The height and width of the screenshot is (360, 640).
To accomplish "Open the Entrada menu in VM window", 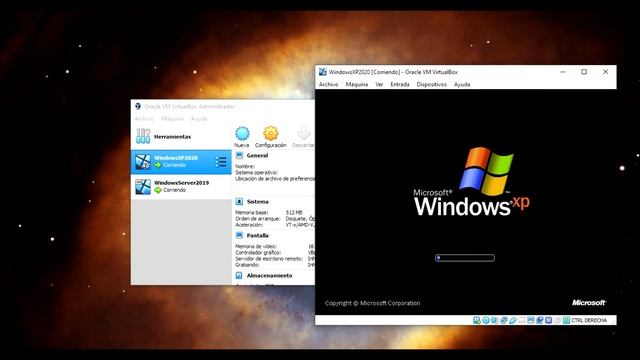I will click(x=400, y=84).
